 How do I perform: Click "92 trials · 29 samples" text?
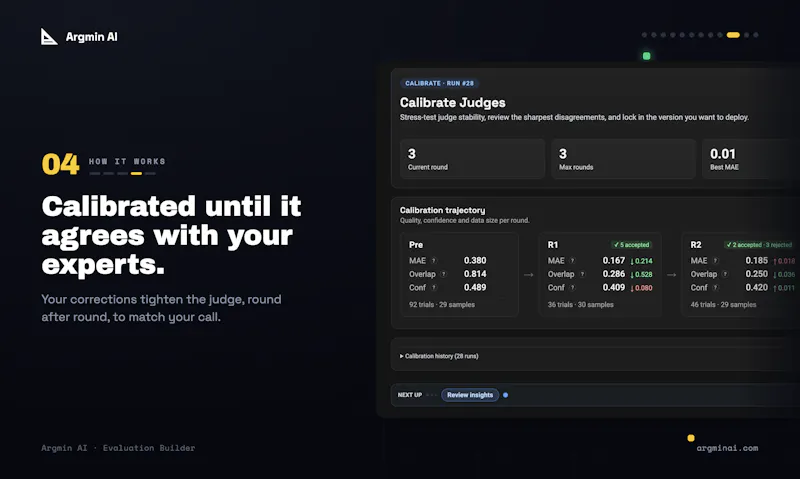point(442,305)
